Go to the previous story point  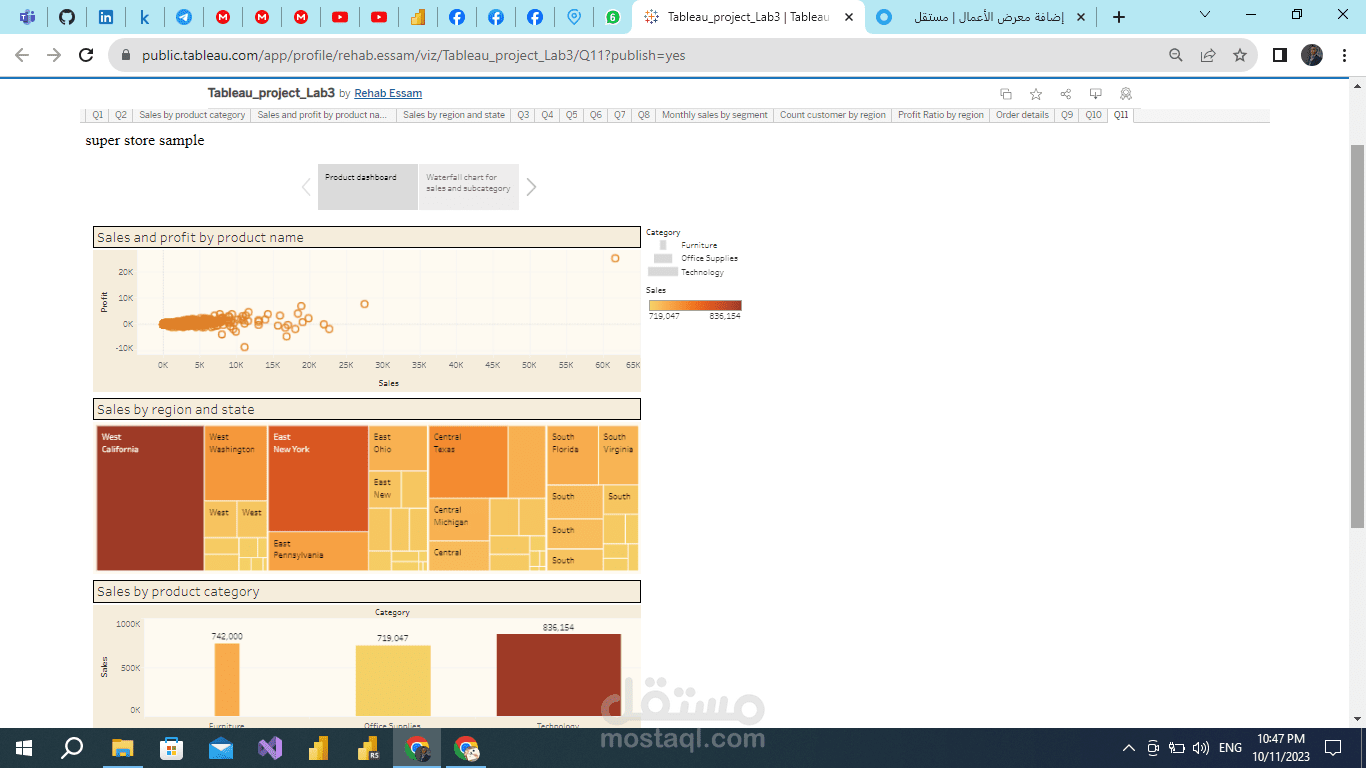307,187
